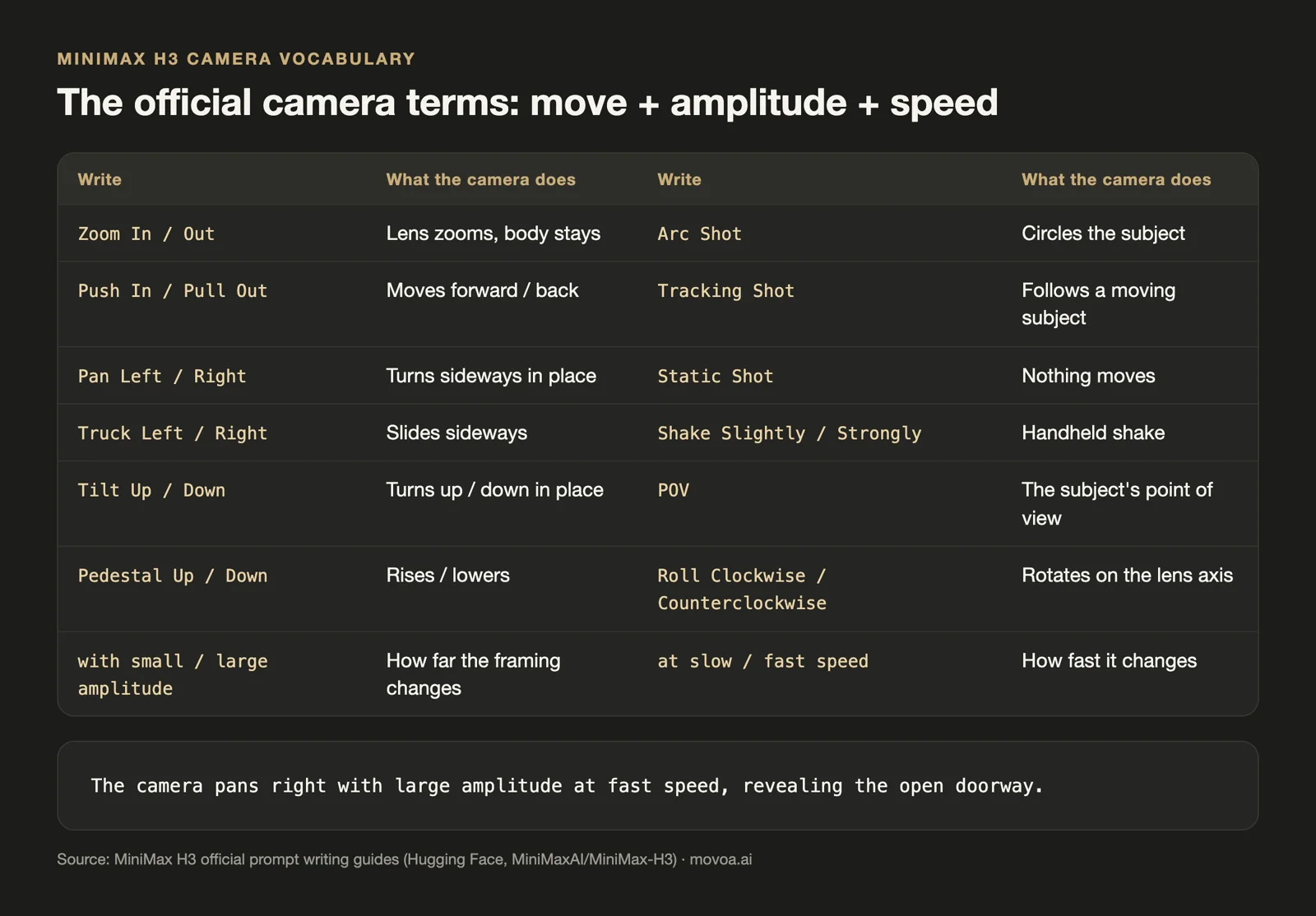
Task: Select the 'Moves forward / back' description
Action: tap(482, 290)
